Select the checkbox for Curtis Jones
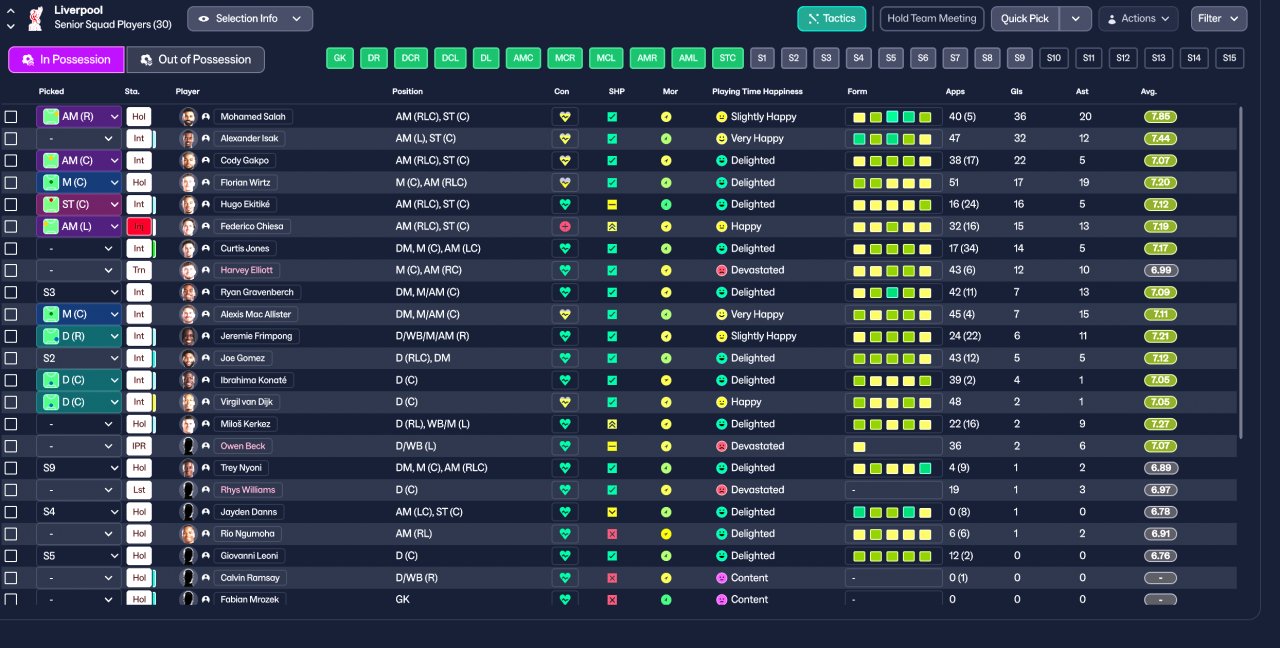 tap(11, 248)
